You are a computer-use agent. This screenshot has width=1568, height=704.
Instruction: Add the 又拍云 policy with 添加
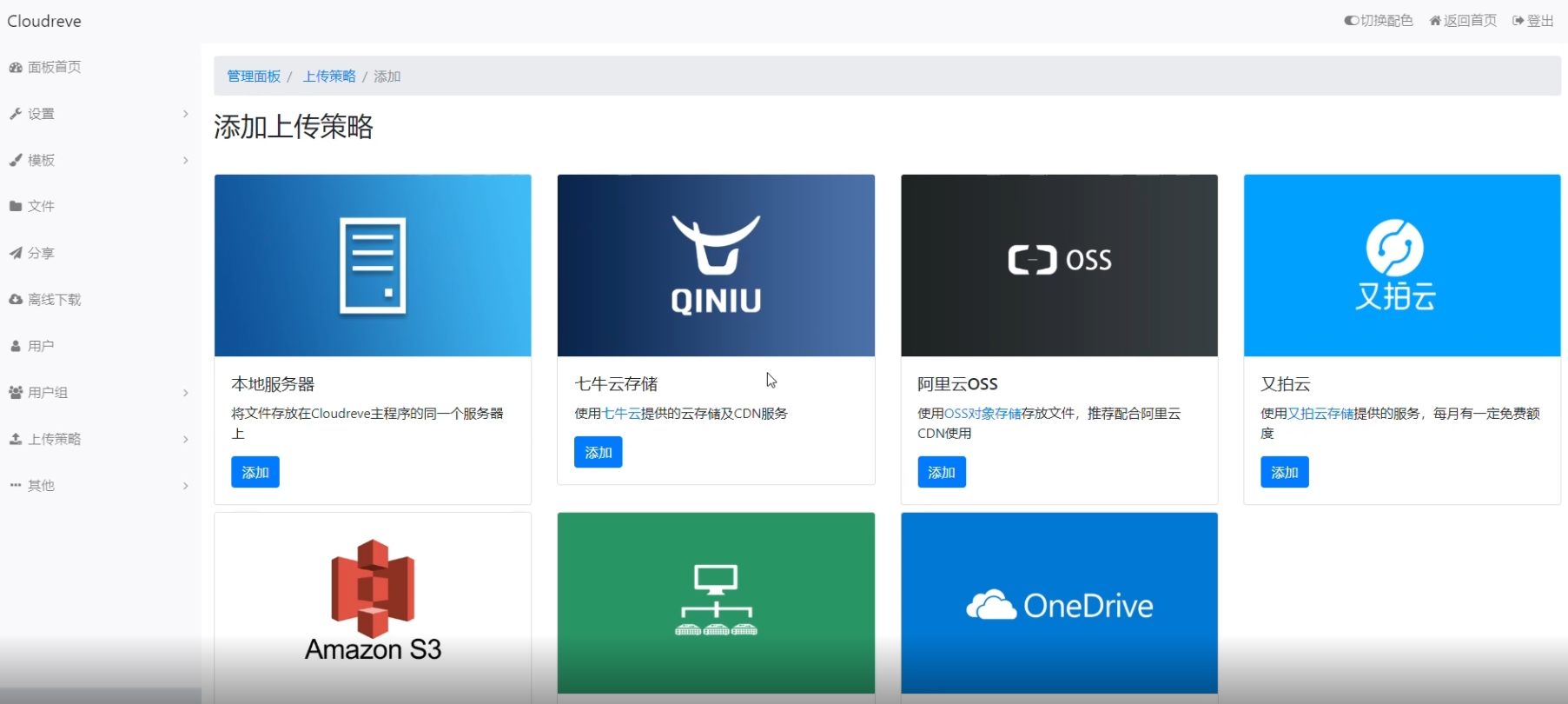(1285, 472)
